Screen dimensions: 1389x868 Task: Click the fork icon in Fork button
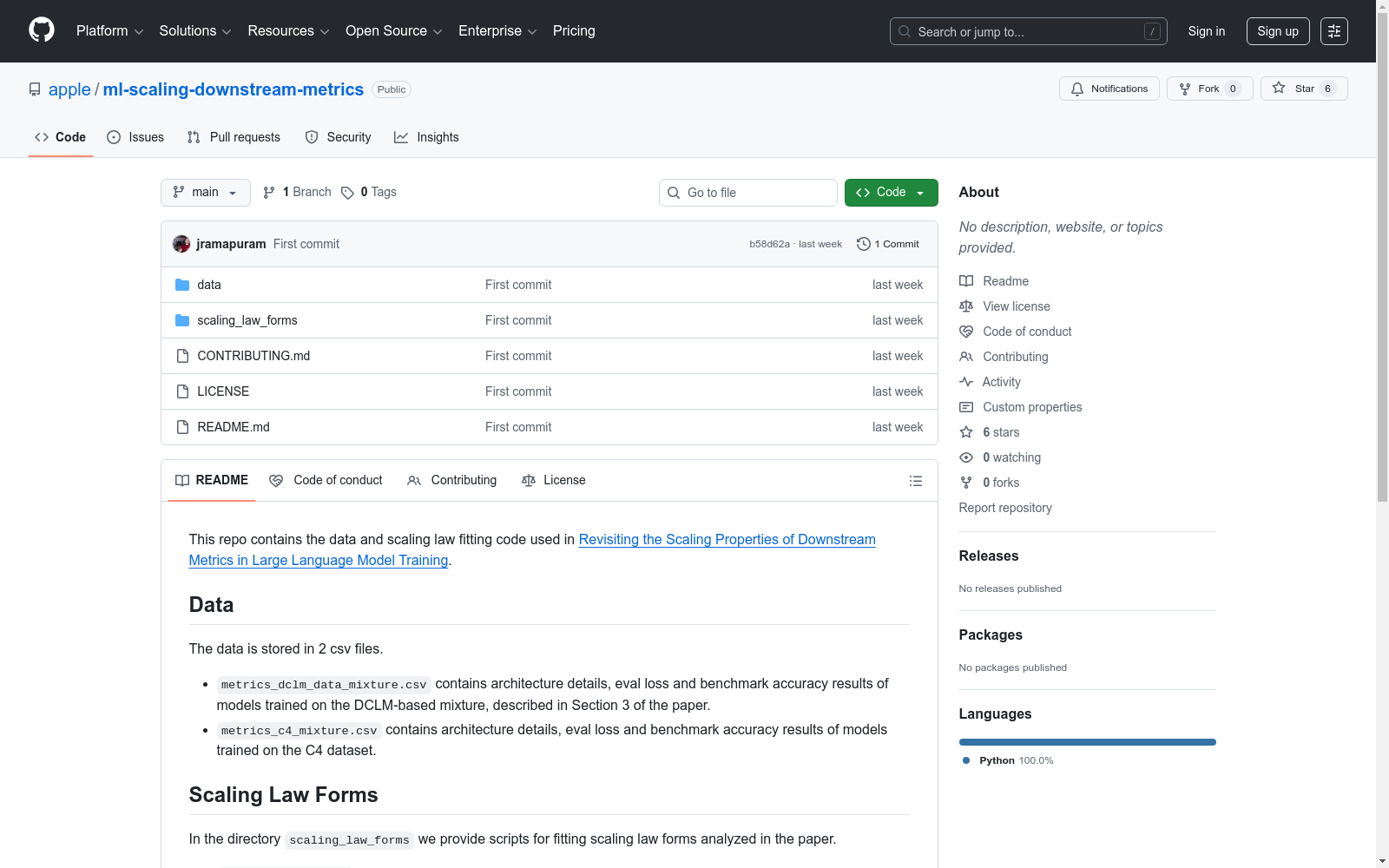click(1185, 89)
